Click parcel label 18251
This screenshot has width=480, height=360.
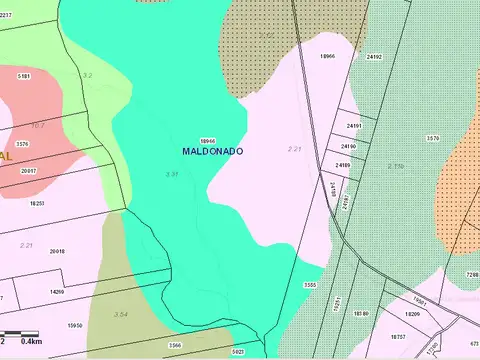[37, 203]
